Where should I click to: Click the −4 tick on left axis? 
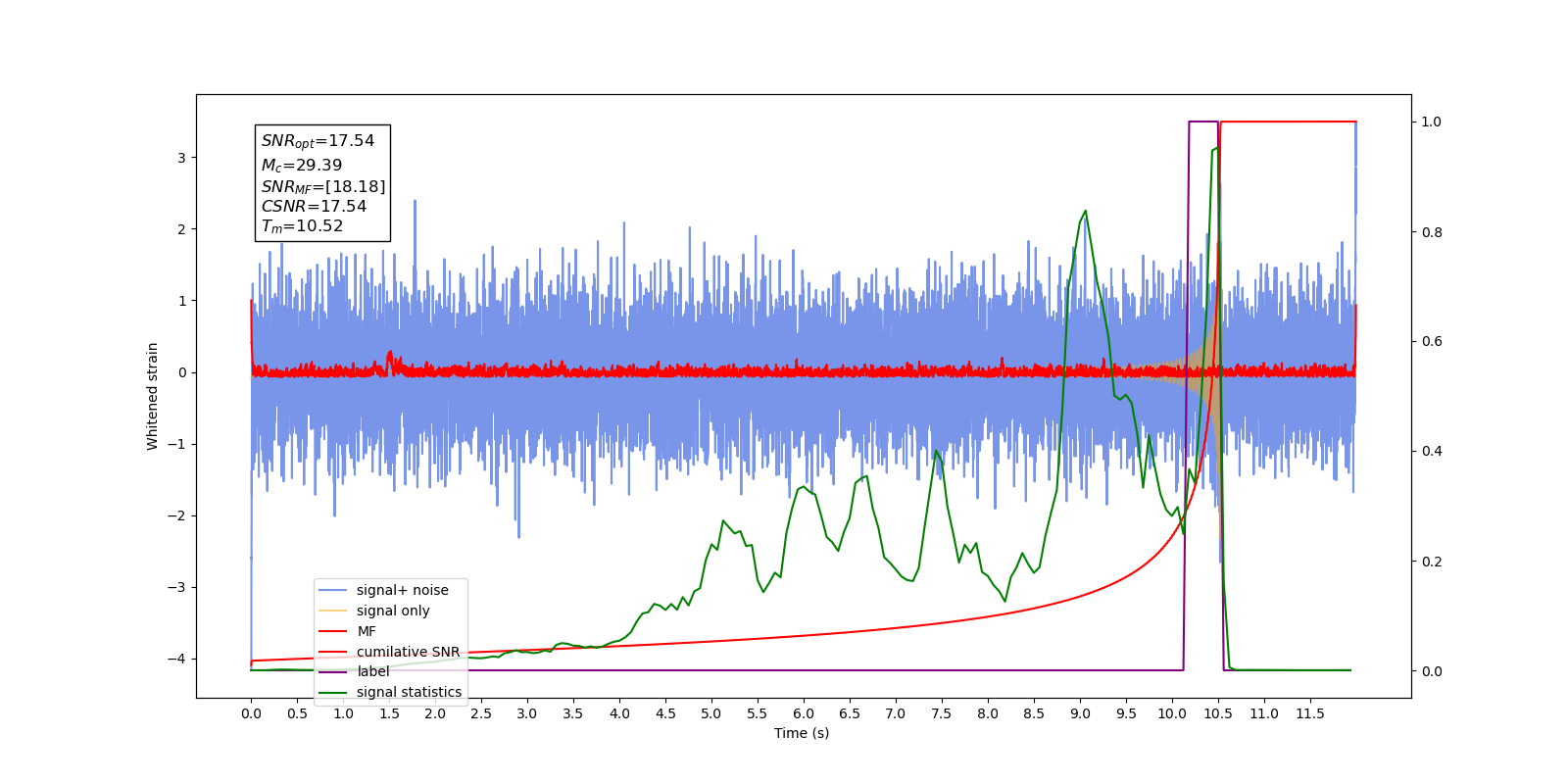coord(177,659)
